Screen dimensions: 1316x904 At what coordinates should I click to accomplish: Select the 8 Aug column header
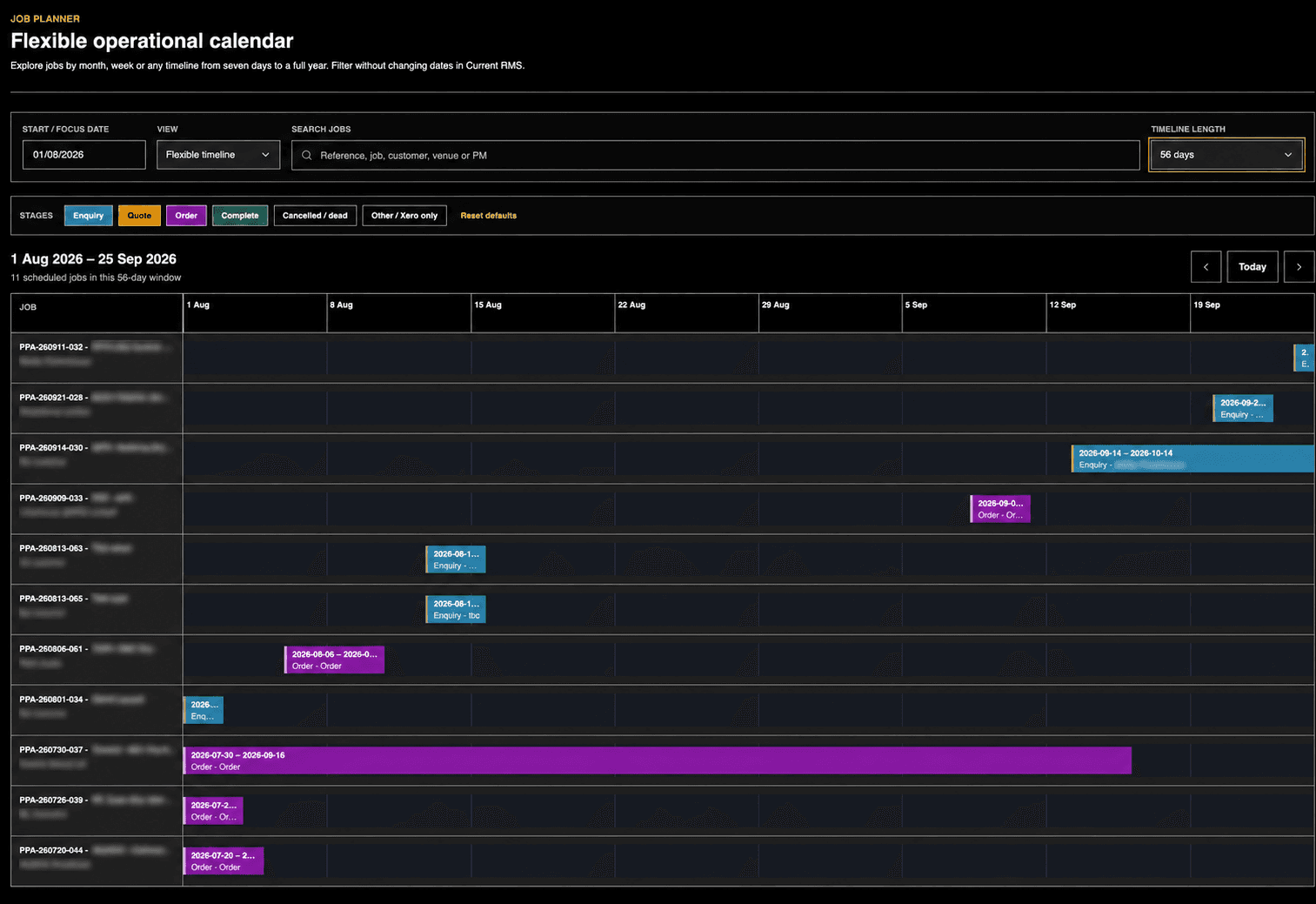click(399, 313)
